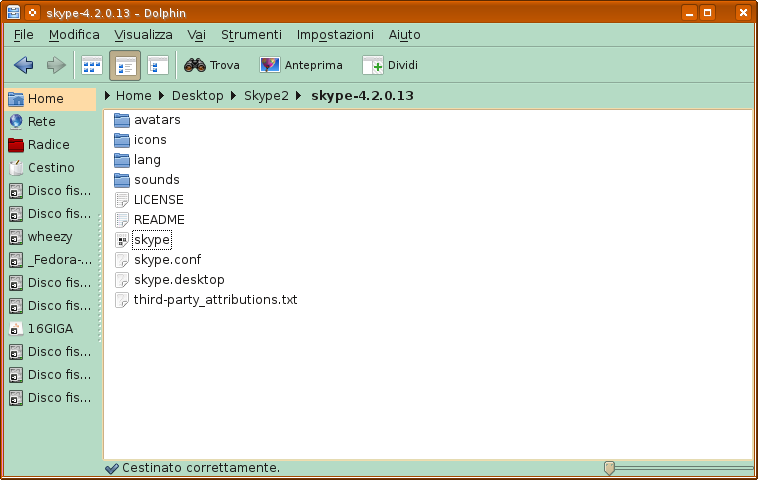Select the skype.desktop file icon

(122, 280)
